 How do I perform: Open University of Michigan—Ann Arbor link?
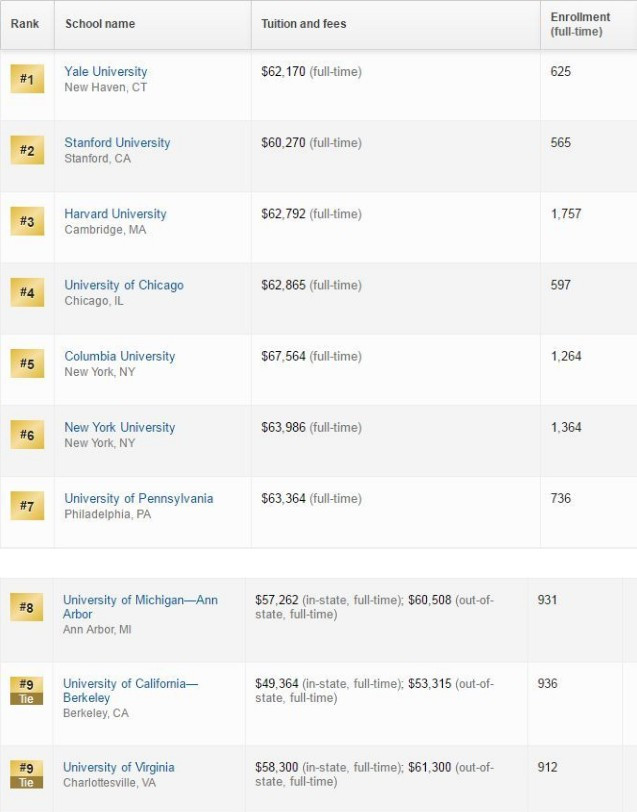[140, 607]
